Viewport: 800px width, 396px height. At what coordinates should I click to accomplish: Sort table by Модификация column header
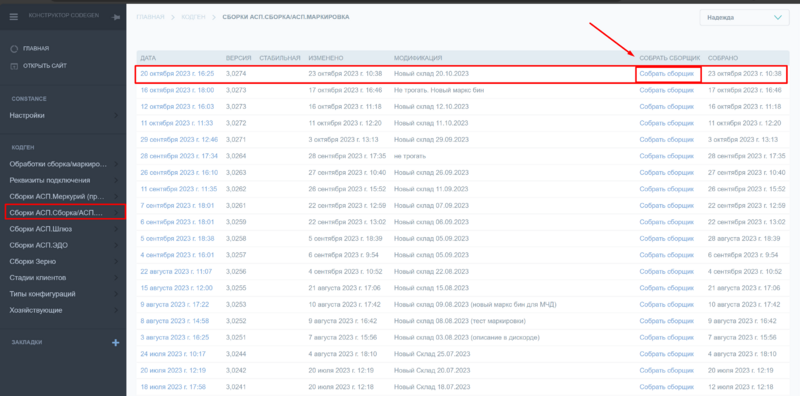tap(418, 58)
